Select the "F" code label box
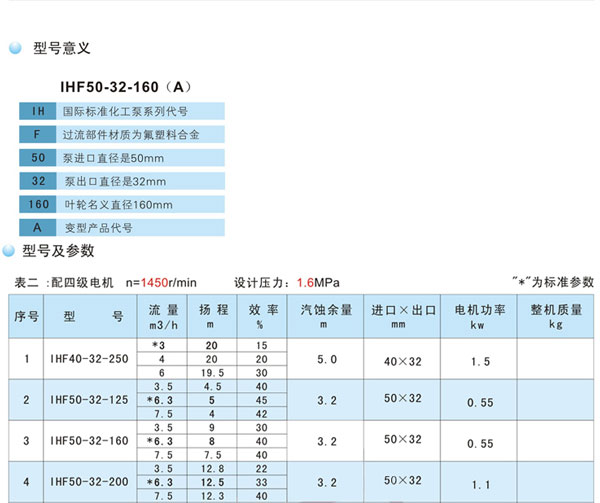This screenshot has width=600, height=503. coord(37,134)
